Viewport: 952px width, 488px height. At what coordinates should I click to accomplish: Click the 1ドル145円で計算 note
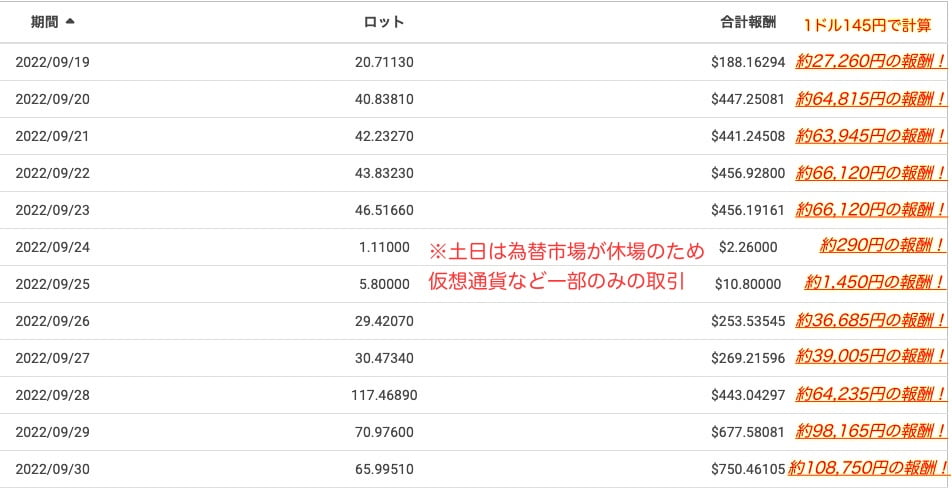(867, 25)
